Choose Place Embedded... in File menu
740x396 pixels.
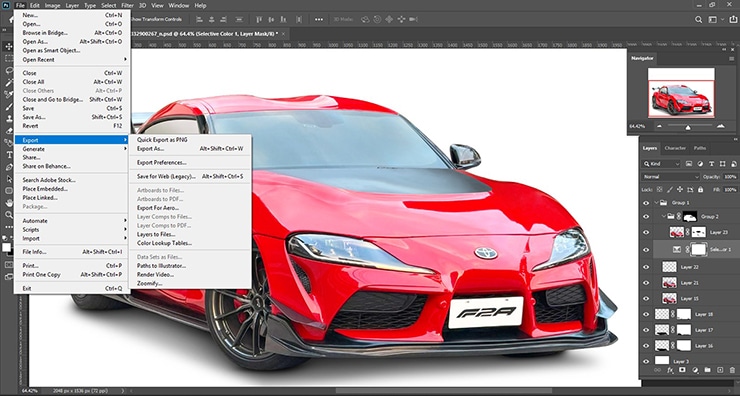(x=72, y=189)
